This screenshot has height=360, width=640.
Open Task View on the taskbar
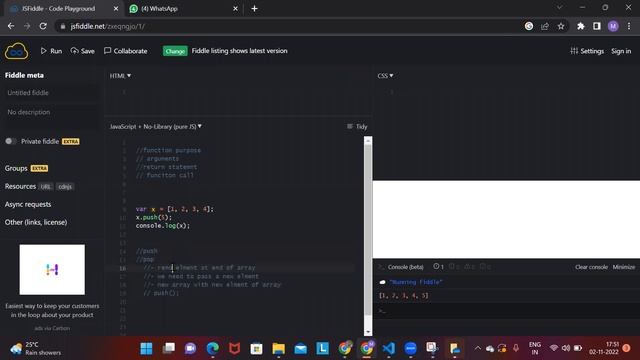[168, 349]
